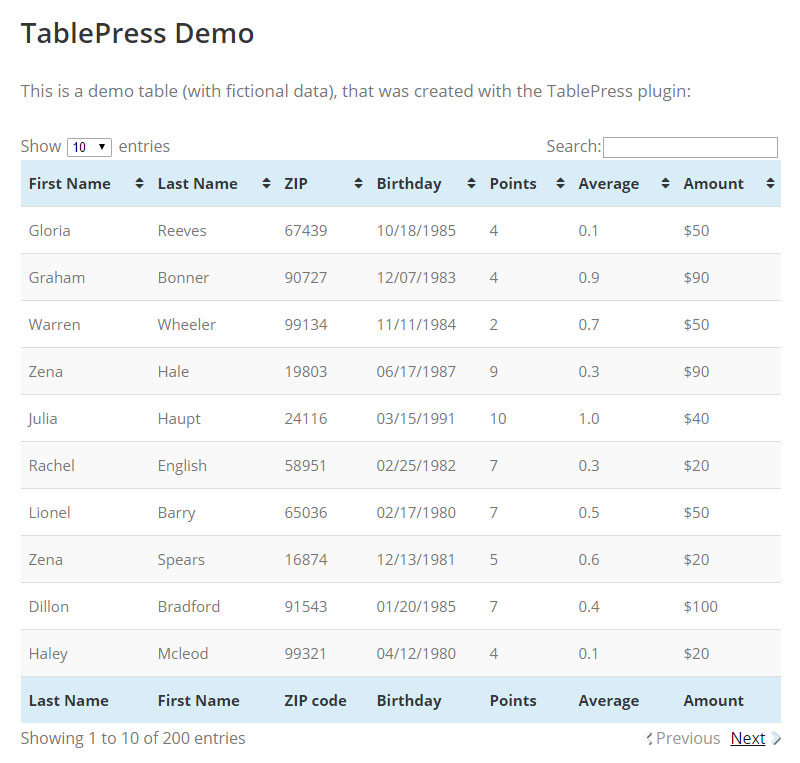Click inside the Search input field

coord(690,147)
